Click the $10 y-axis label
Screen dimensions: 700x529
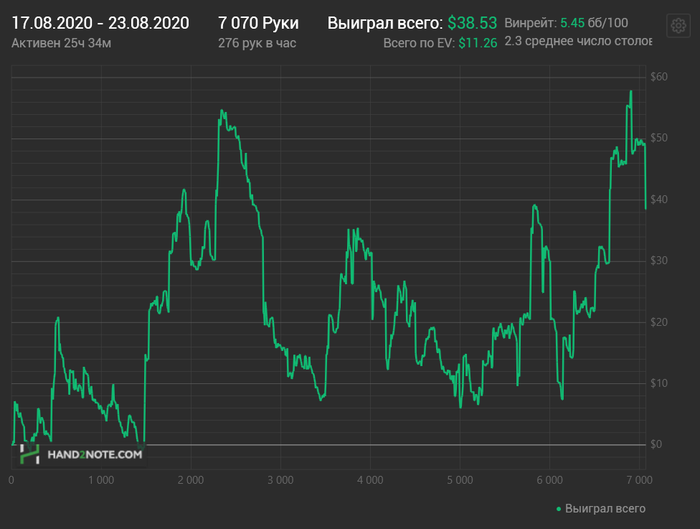[659, 383]
